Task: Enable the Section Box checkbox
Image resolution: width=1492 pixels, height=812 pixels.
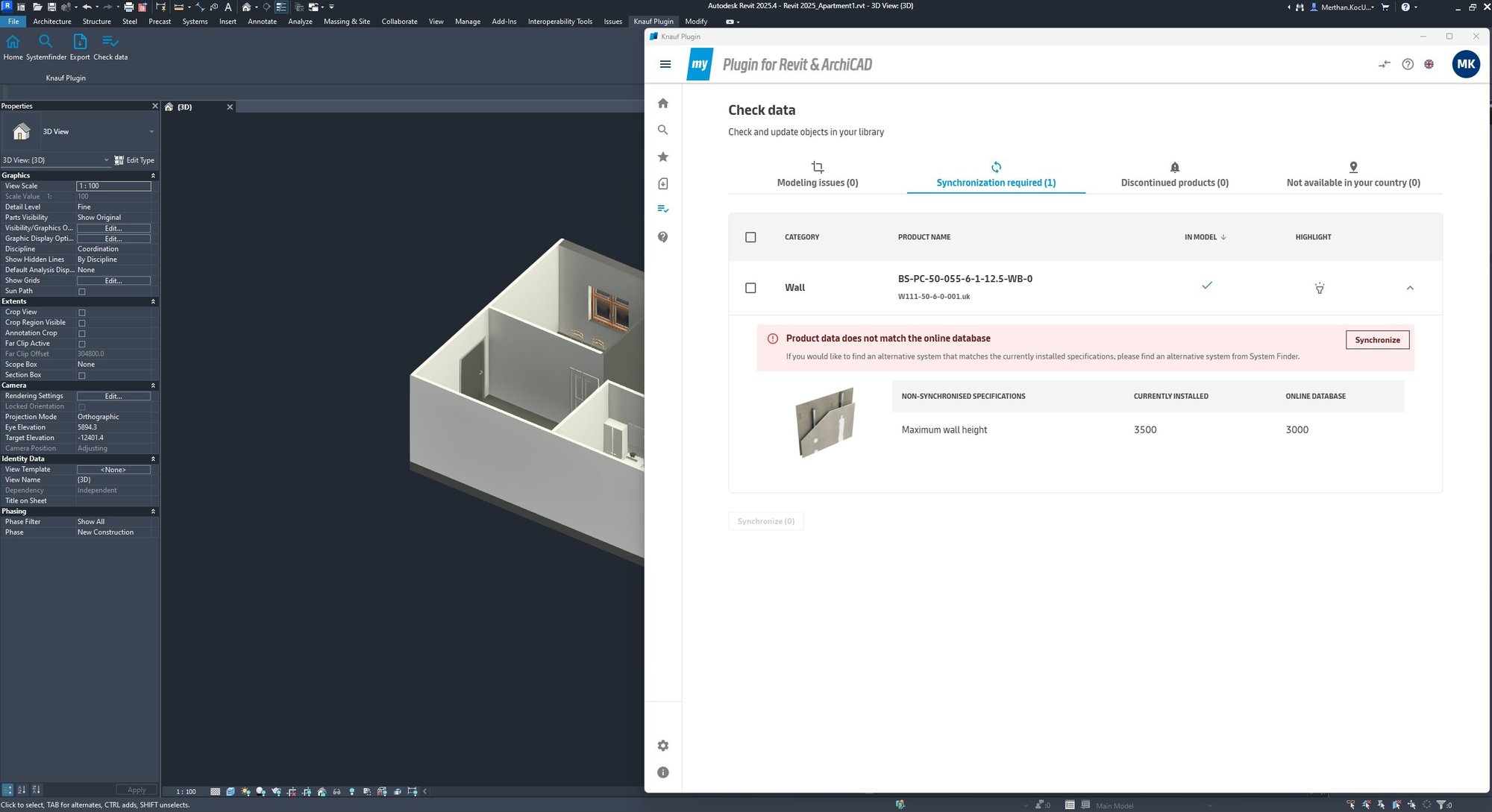Action: [x=82, y=375]
